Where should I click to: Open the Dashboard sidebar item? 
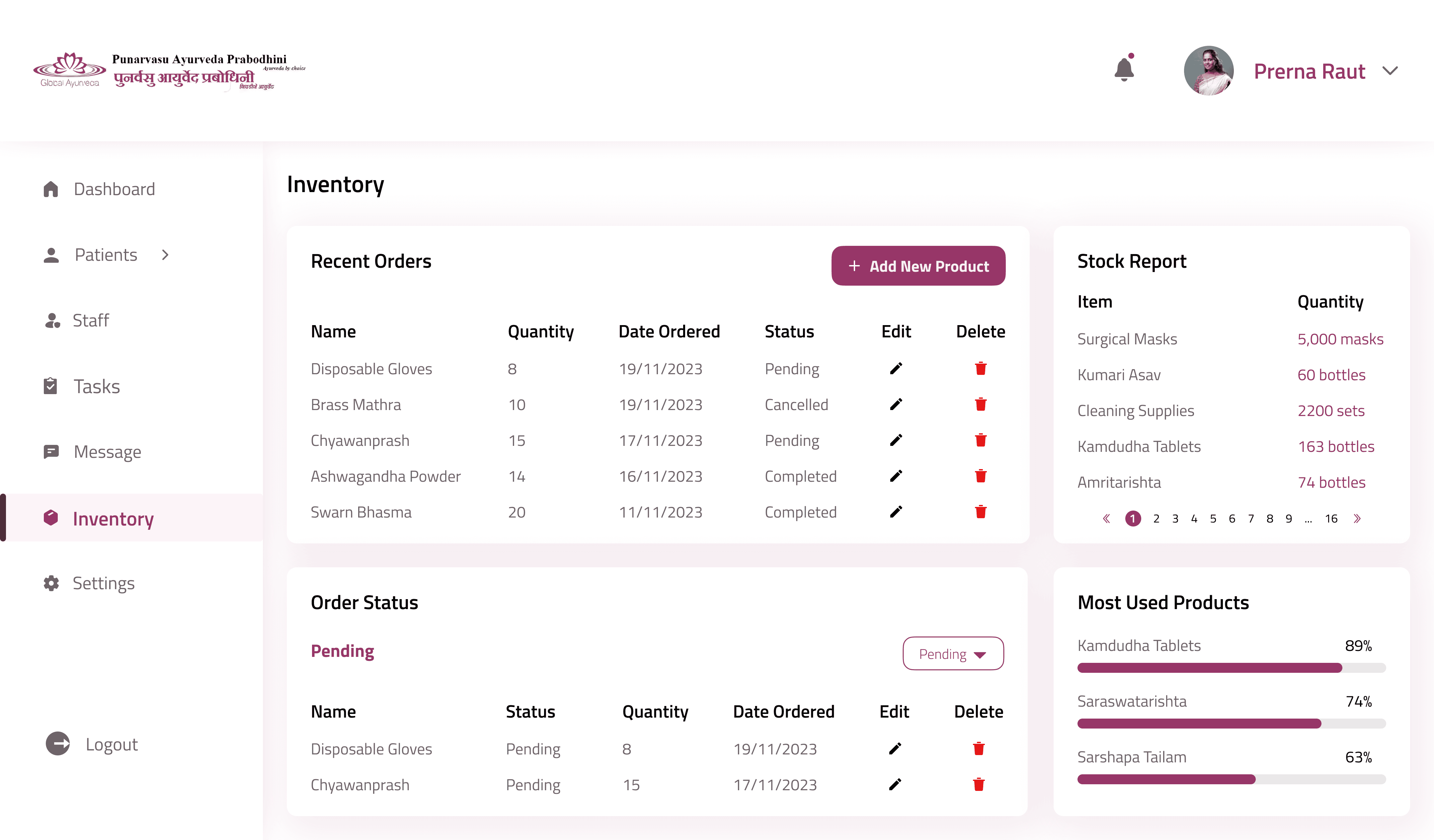pos(114,189)
